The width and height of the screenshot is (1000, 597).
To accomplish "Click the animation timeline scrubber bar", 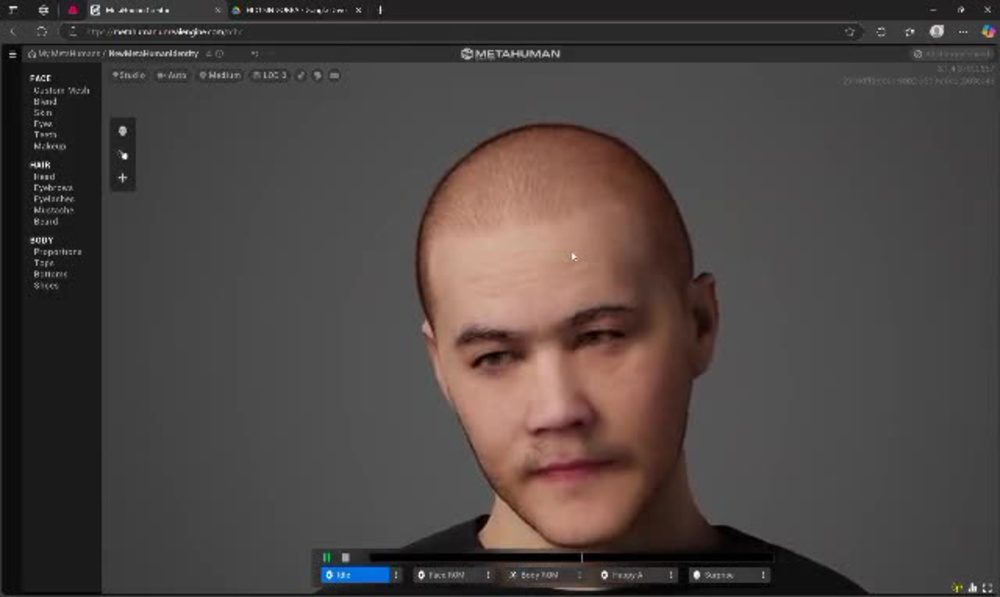I will point(571,557).
